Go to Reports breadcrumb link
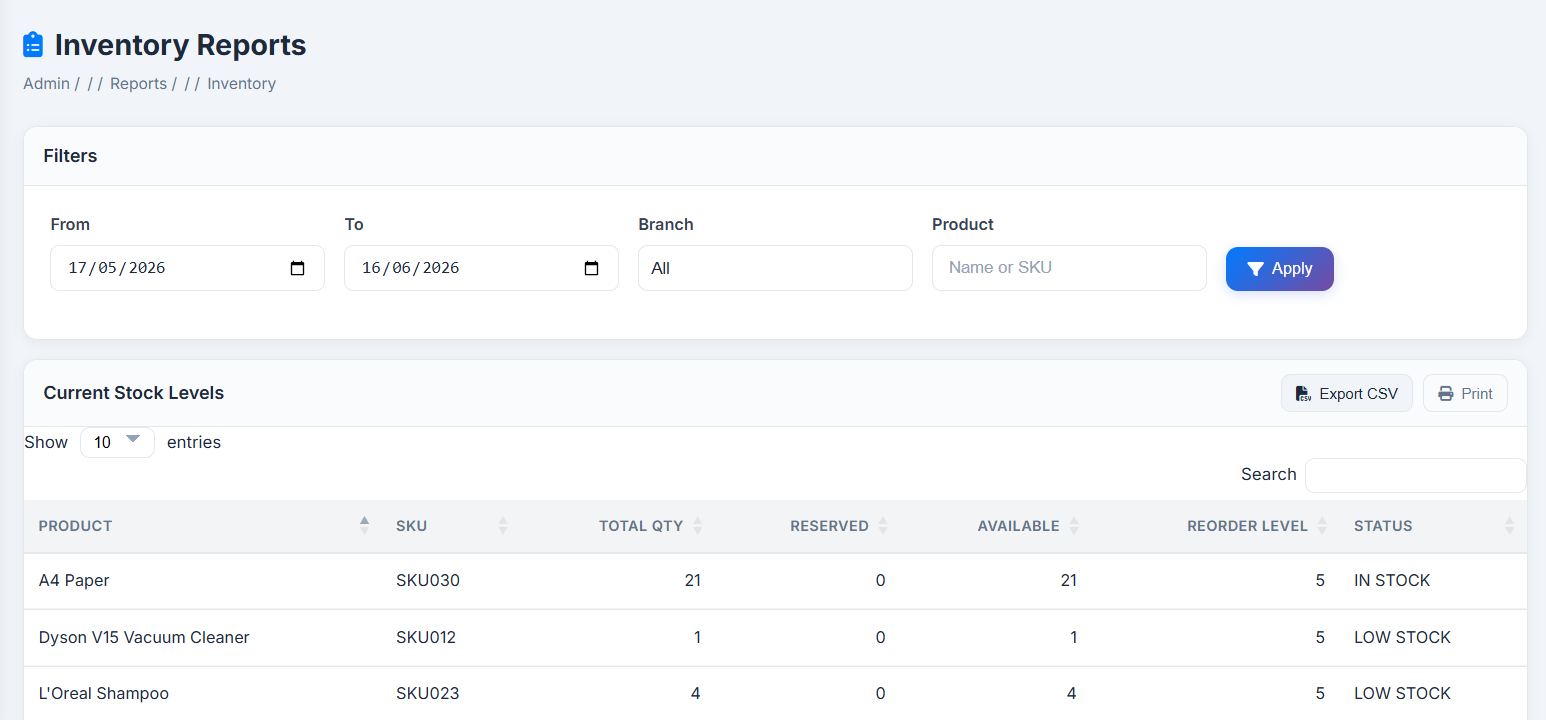This screenshot has height=720, width=1546. (138, 84)
